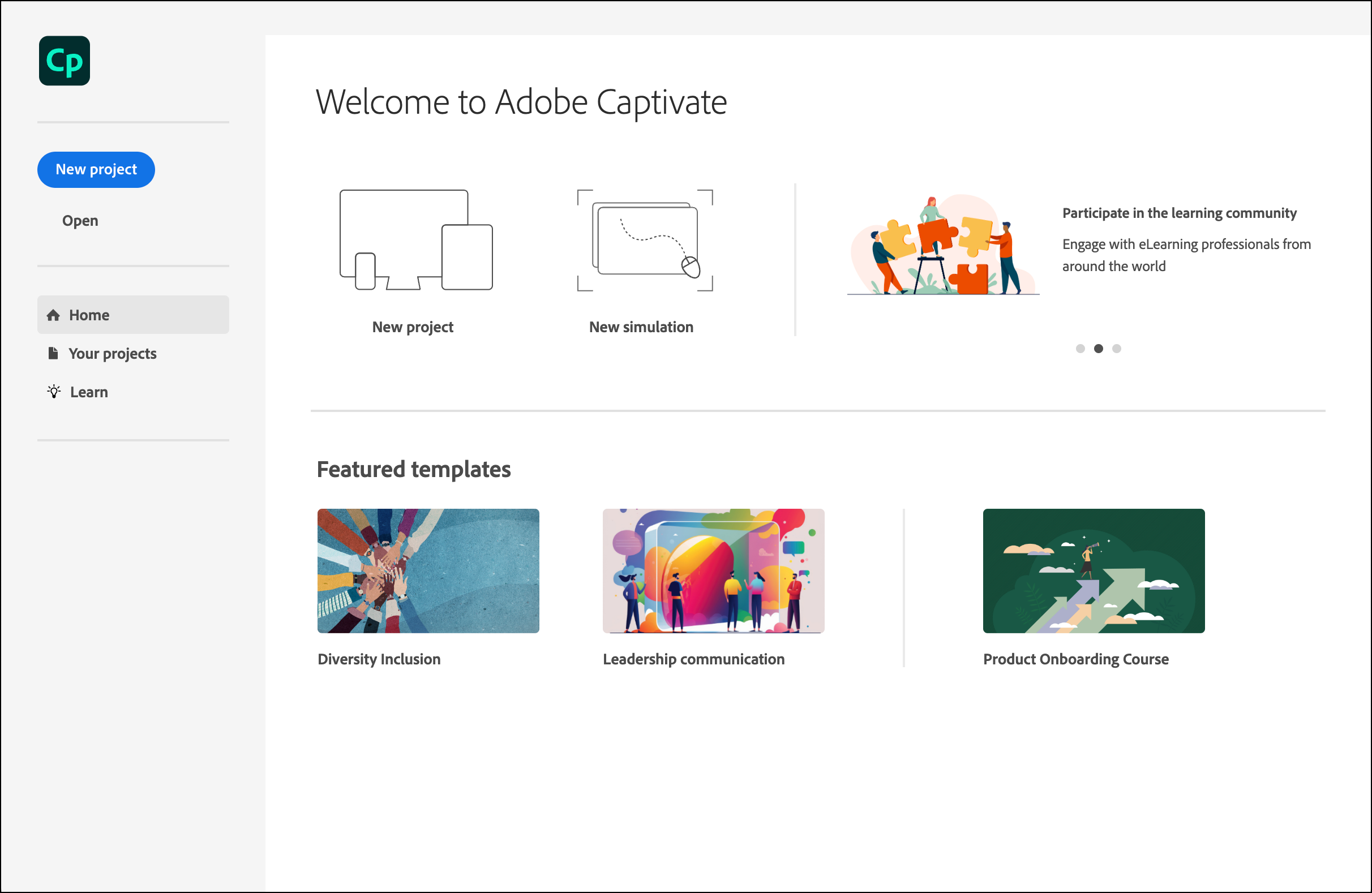This screenshot has width=1372, height=893.
Task: Click the Adobe Captivate Cp logo icon
Action: (65, 62)
